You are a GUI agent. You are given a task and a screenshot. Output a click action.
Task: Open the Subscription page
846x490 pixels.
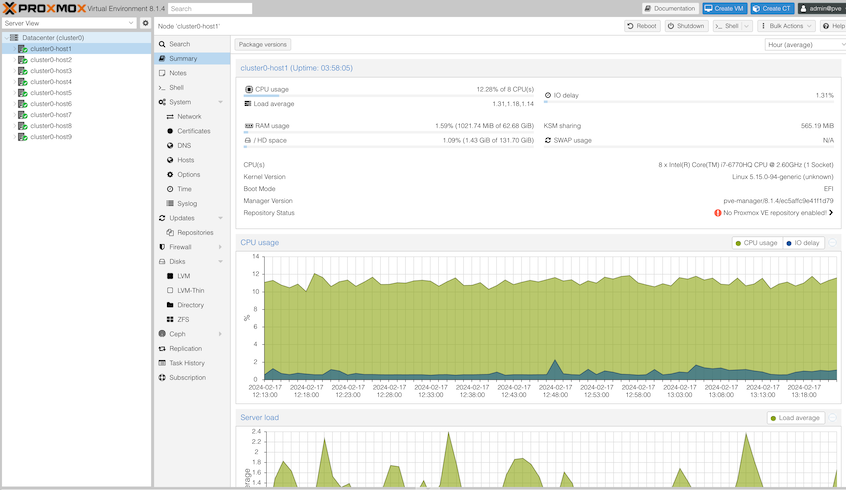[187, 377]
